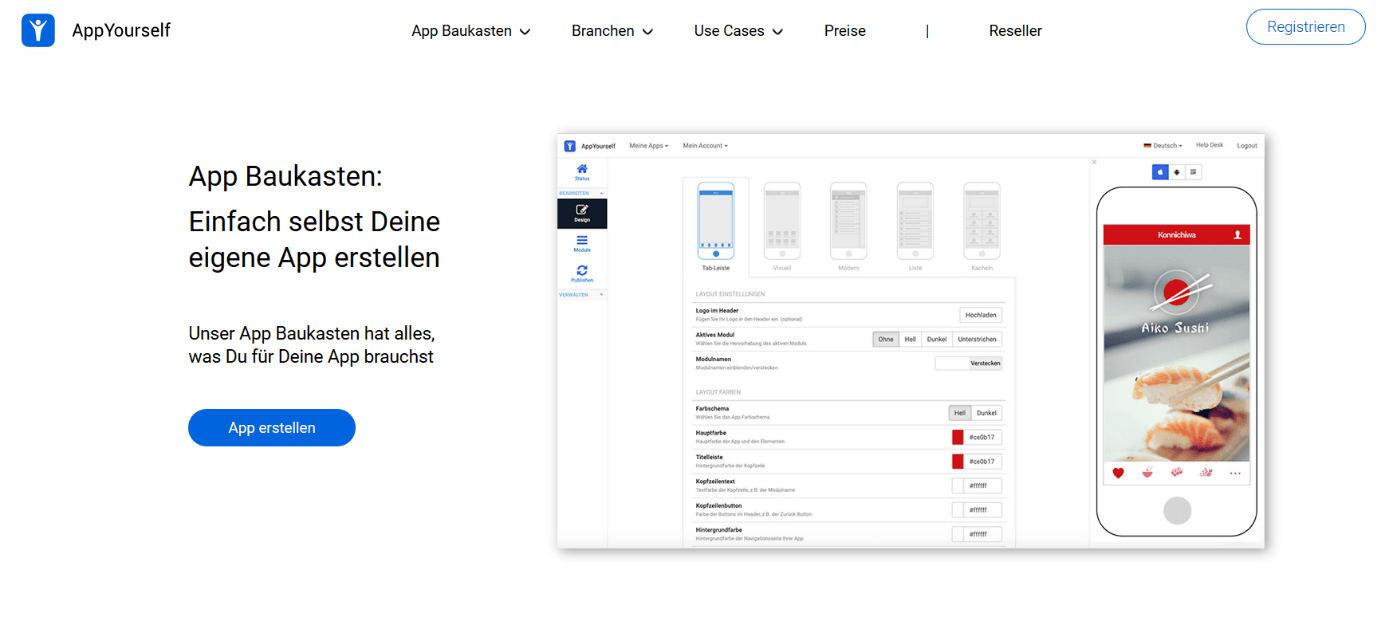Open the Use Cases dropdown
Image resolution: width=1385 pixels, height=621 pixels.
coord(739,31)
